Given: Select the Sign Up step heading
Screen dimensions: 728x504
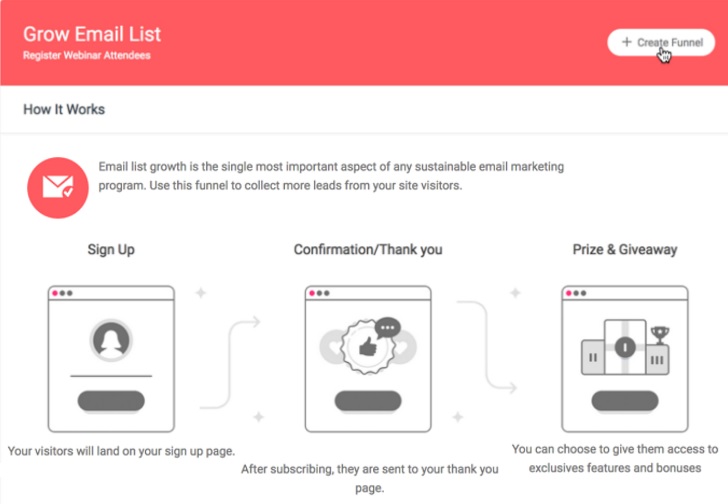Looking at the screenshot, I should pyautogui.click(x=111, y=250).
